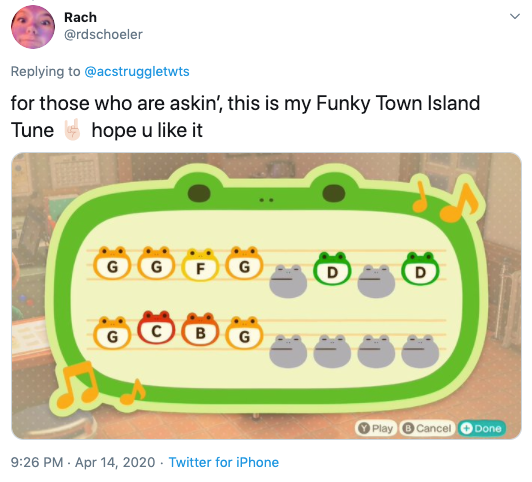Select the last green D frog note
This screenshot has width=532, height=482.
[420, 269]
